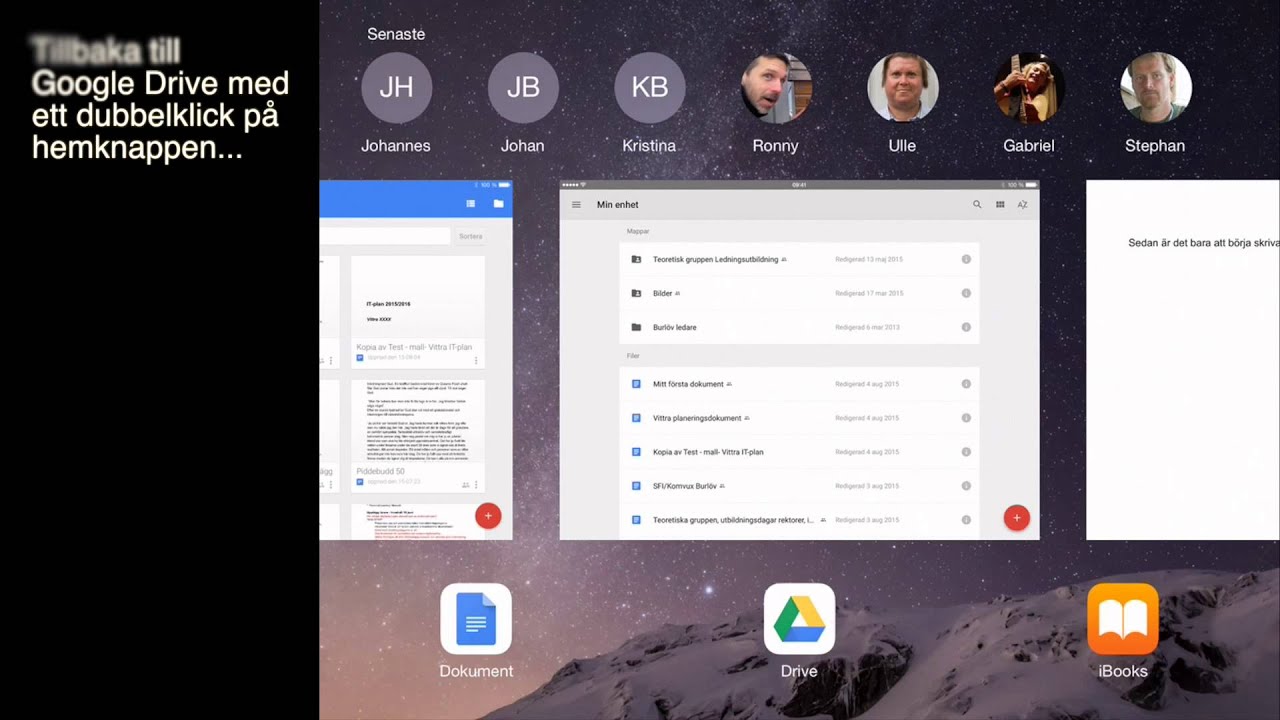The image size is (1280, 720).
Task: Select recent contact Ronny
Action: [776, 88]
